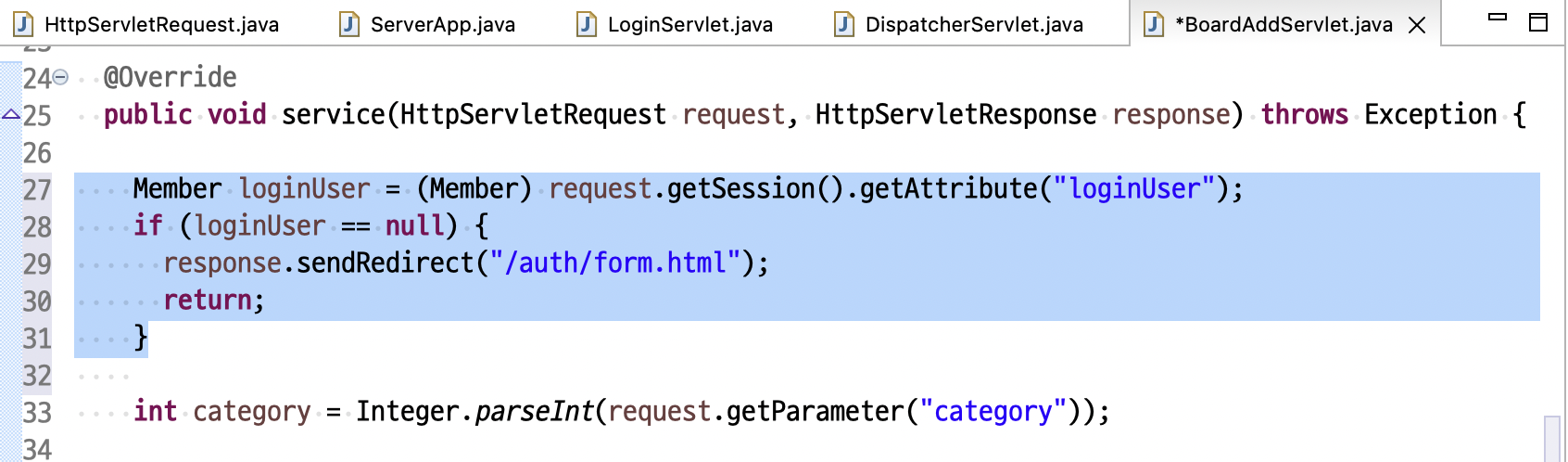
Task: Maximize the editor area
Action: click(x=1538, y=22)
